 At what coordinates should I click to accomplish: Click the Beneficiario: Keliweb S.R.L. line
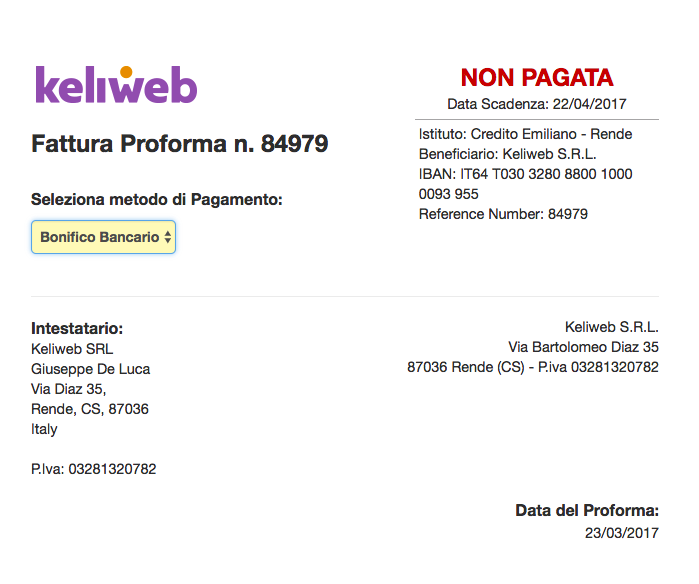coord(508,154)
